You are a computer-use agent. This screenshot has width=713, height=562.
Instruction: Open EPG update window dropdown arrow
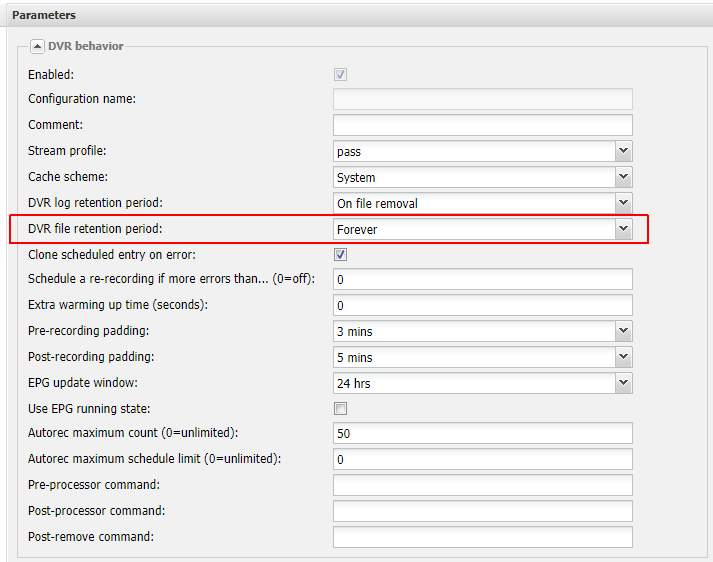click(623, 383)
